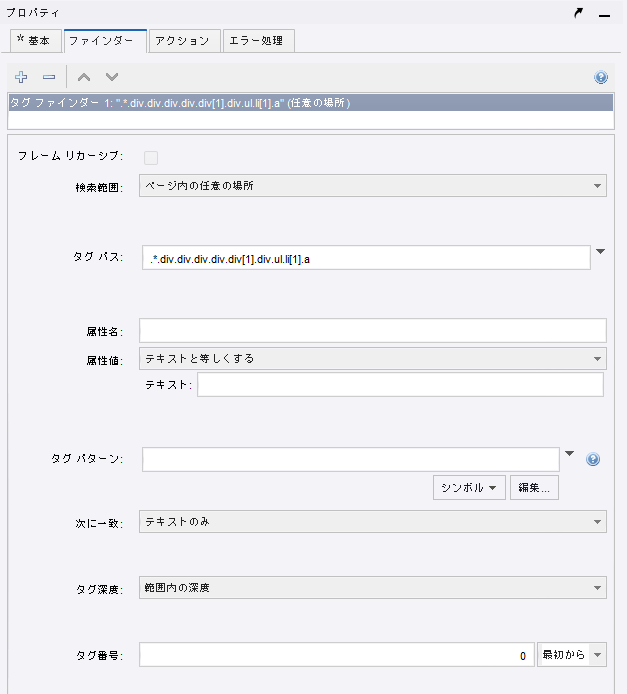This screenshot has width=627, height=694.
Task: Focus the タグ パターン input field
Action: 350,459
